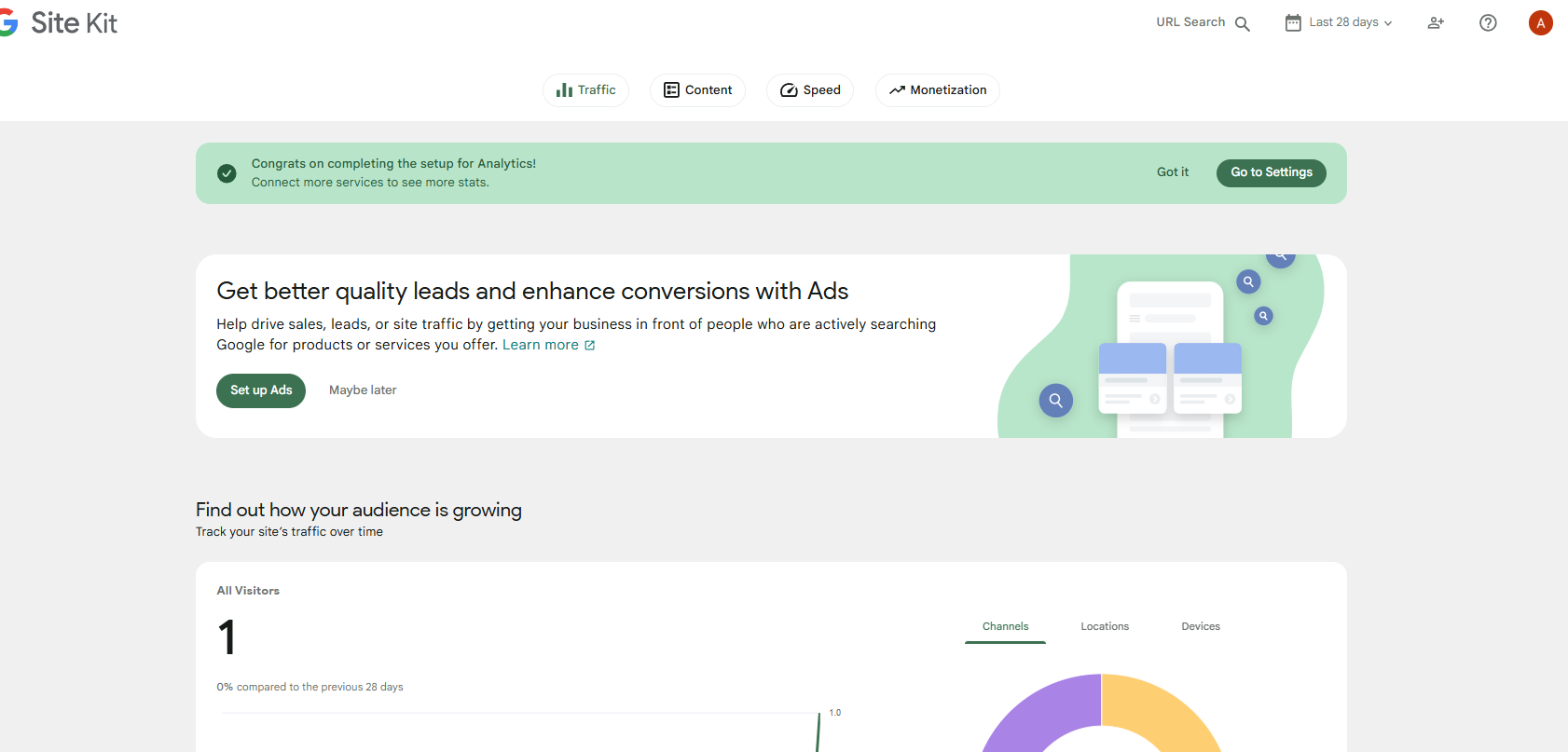1568x752 pixels.
Task: Click the Set up Ads button
Action: [x=261, y=390]
